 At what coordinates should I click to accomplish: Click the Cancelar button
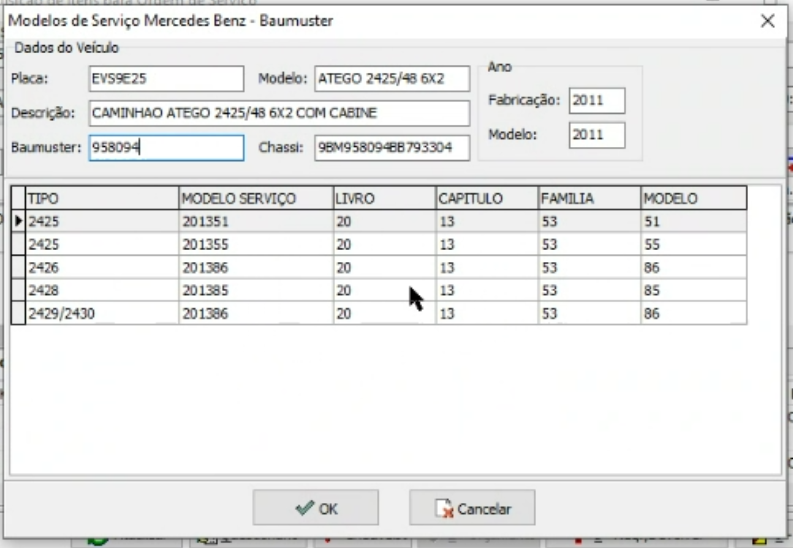(x=472, y=508)
